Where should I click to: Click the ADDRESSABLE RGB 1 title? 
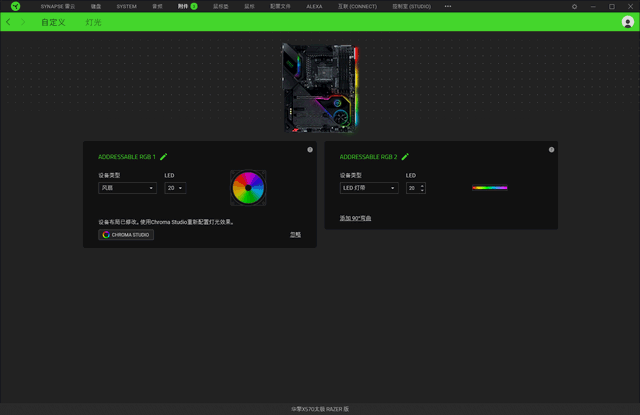(x=127, y=157)
